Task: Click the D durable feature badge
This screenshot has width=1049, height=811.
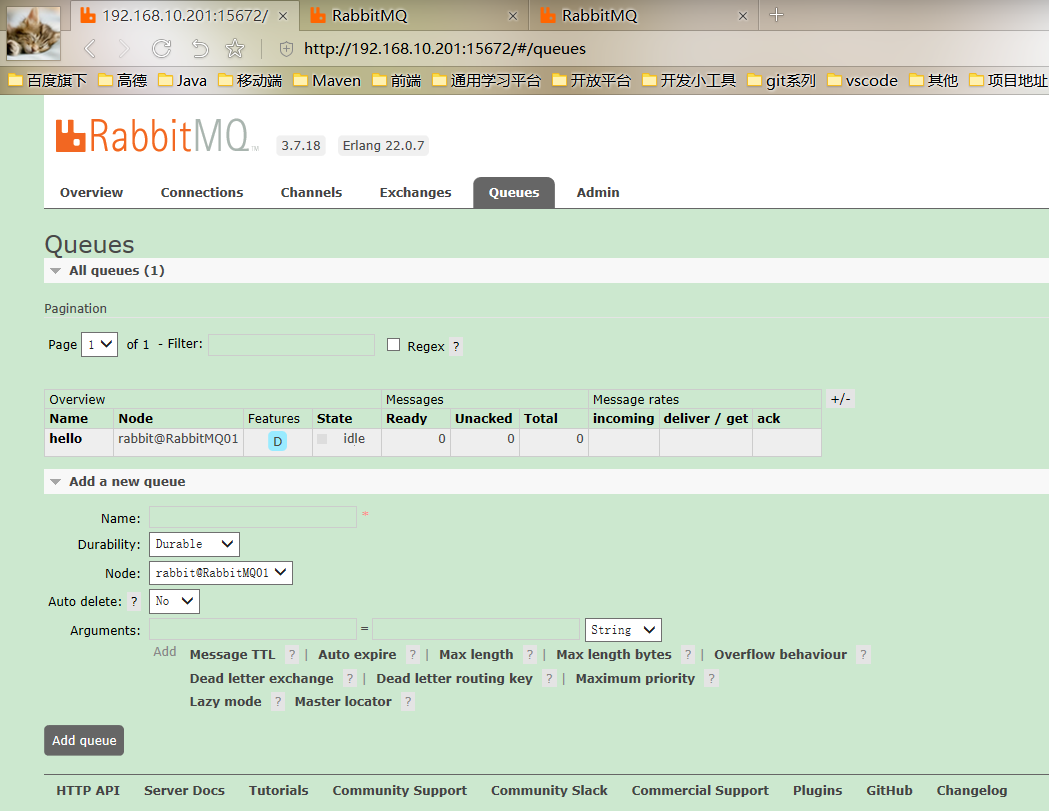Action: [278, 441]
